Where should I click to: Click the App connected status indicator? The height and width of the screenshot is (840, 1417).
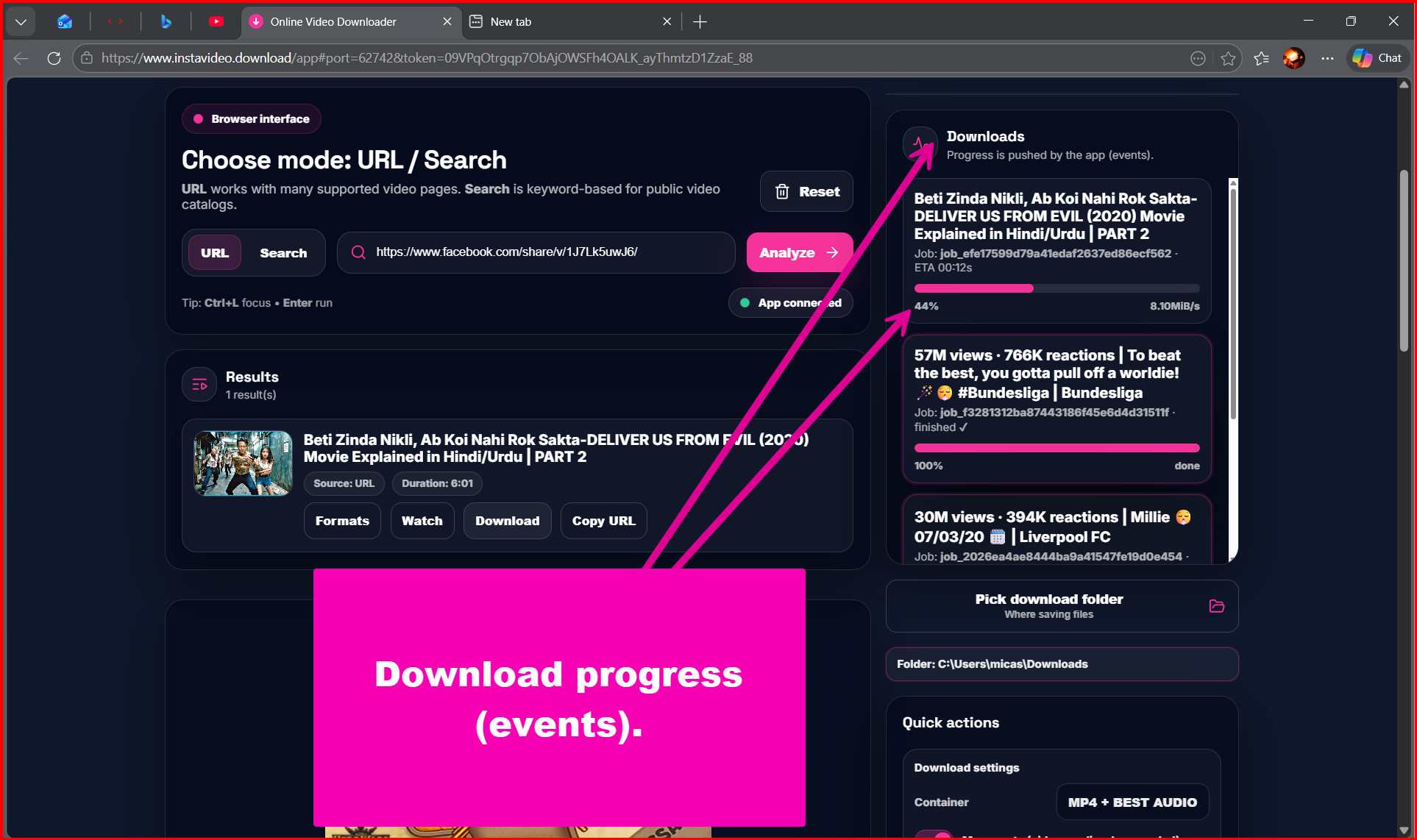790,302
